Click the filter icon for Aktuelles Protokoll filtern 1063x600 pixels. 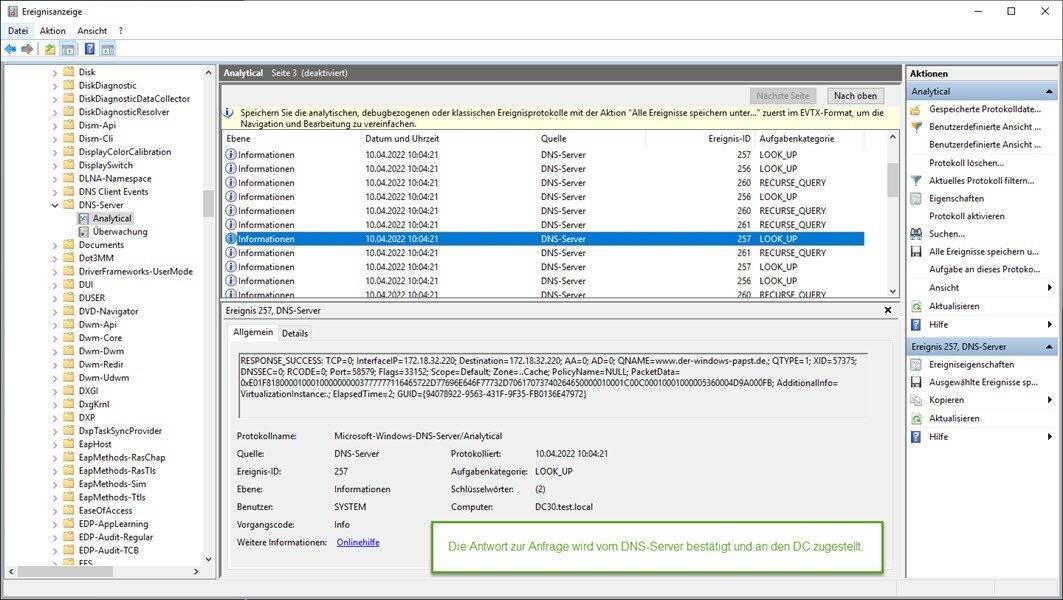click(x=917, y=180)
